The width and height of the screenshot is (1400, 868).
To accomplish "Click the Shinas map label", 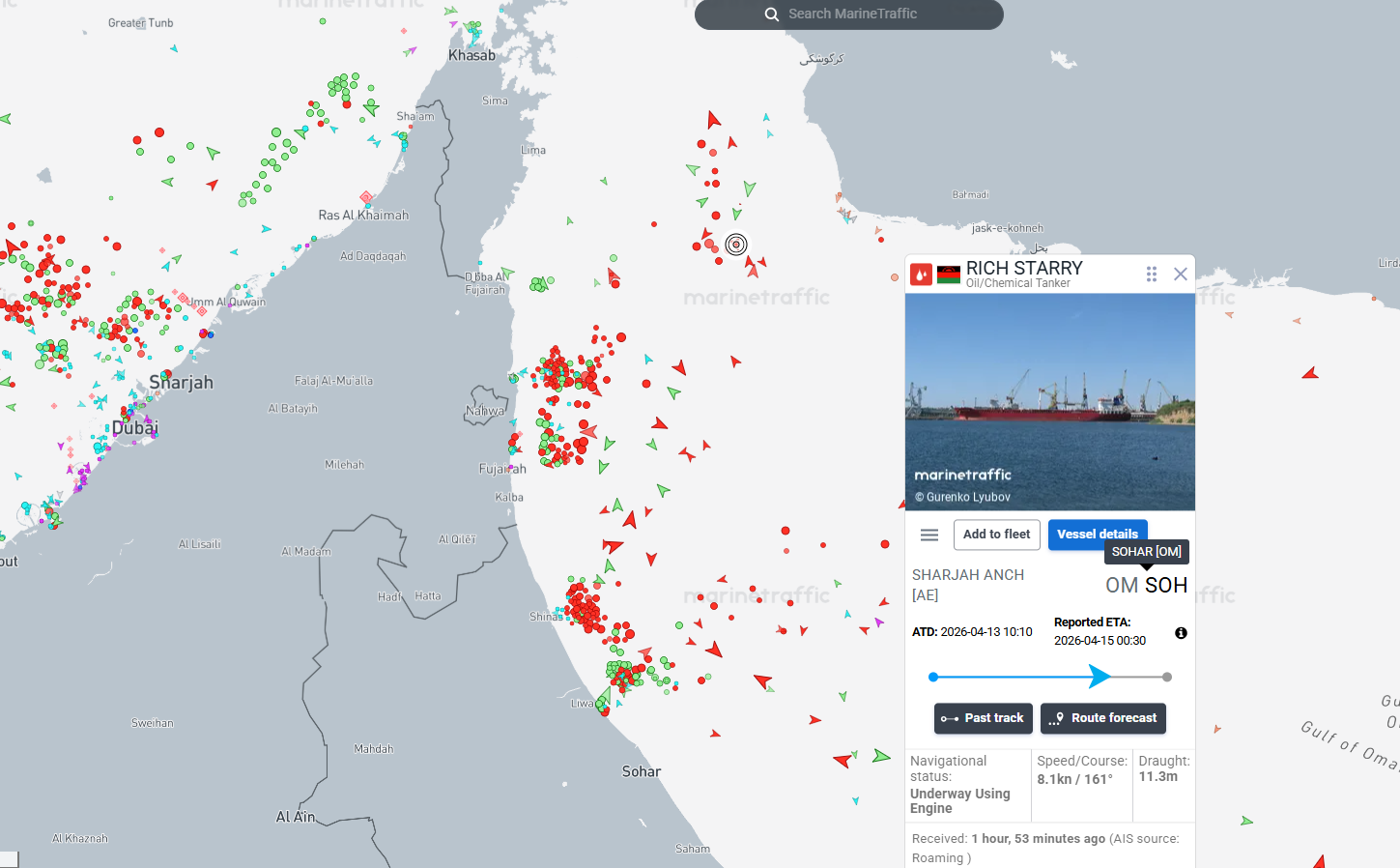I will pos(546,617).
